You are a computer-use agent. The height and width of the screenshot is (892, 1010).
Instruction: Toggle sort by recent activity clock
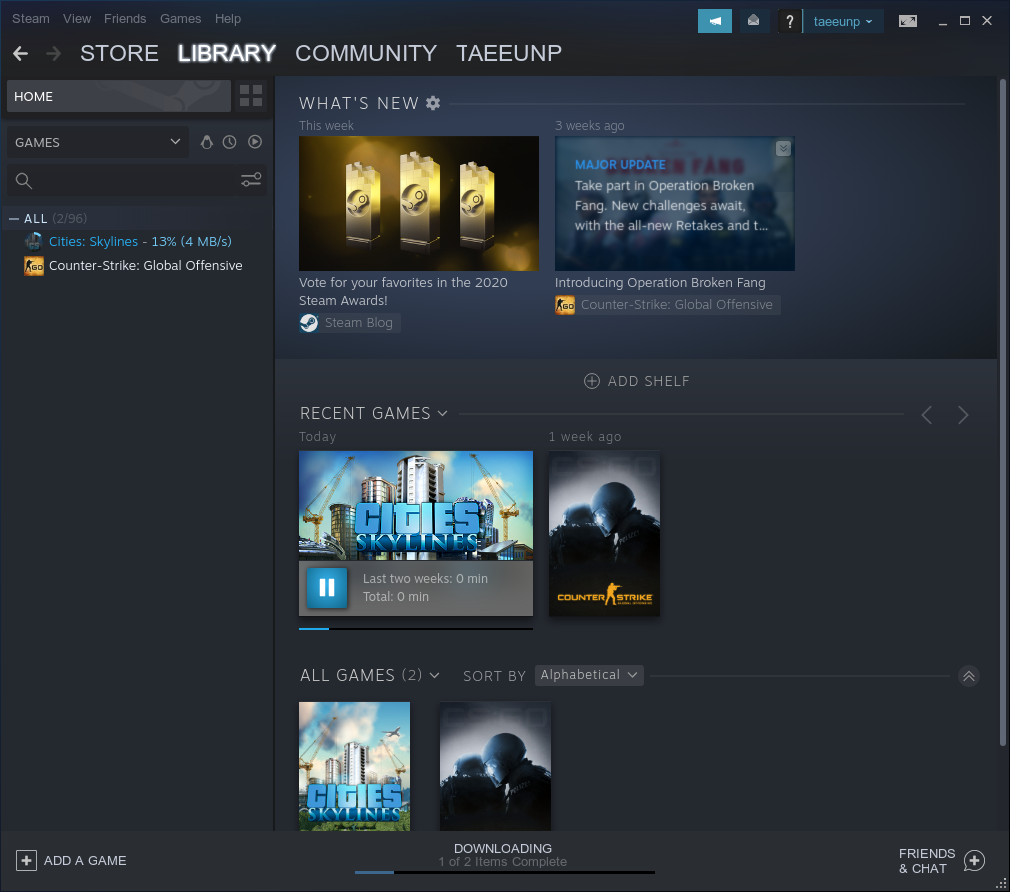click(x=230, y=142)
